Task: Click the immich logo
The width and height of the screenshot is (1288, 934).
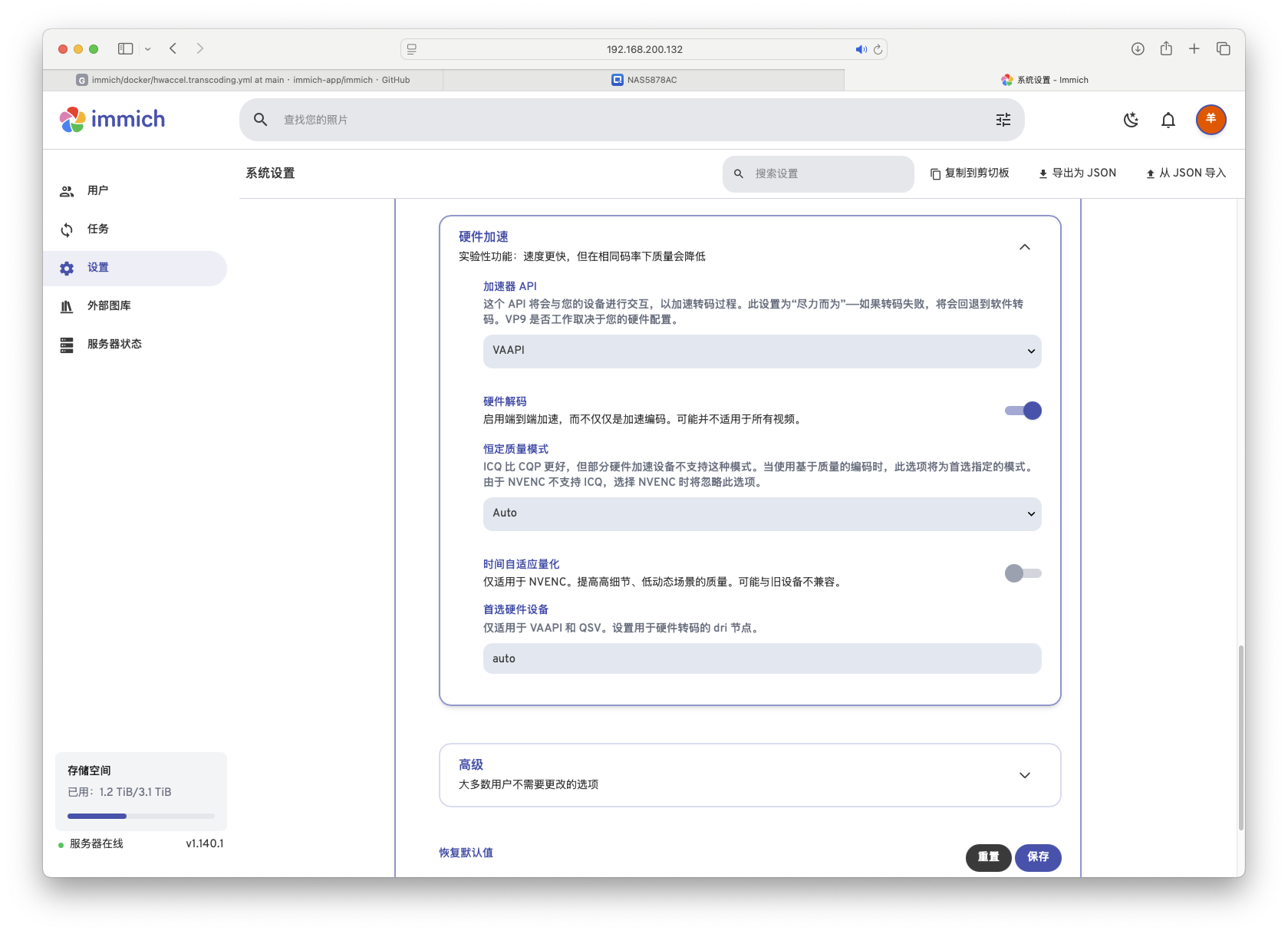Action: (x=111, y=119)
